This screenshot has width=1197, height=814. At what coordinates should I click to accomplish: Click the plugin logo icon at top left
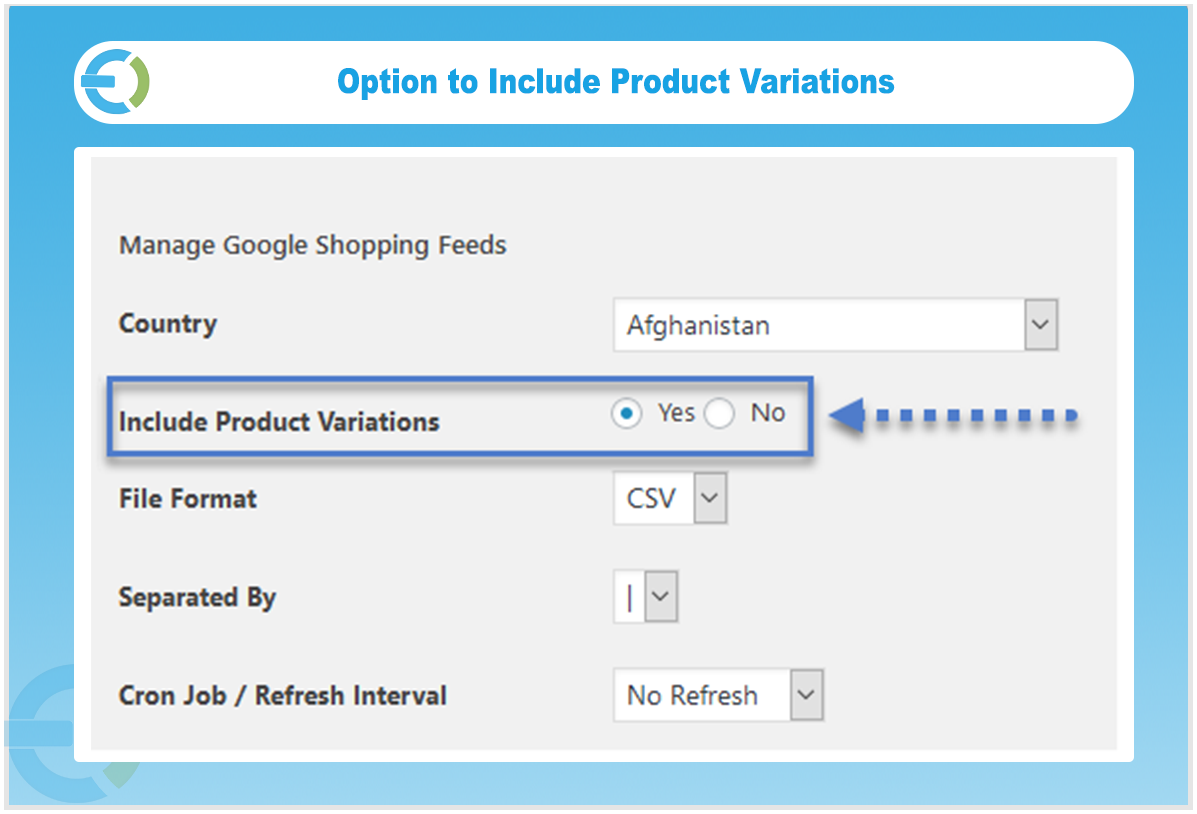[112, 82]
